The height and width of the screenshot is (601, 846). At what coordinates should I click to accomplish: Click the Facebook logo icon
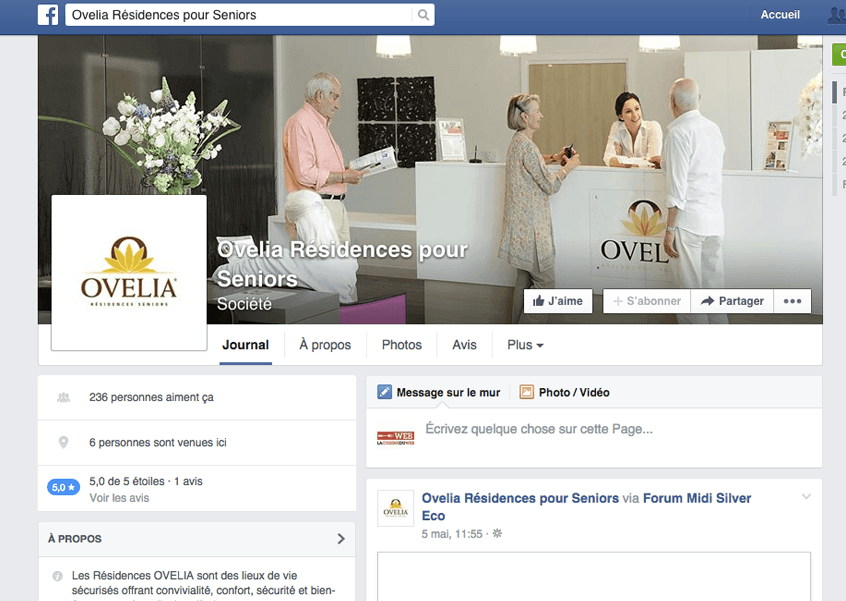pos(48,15)
